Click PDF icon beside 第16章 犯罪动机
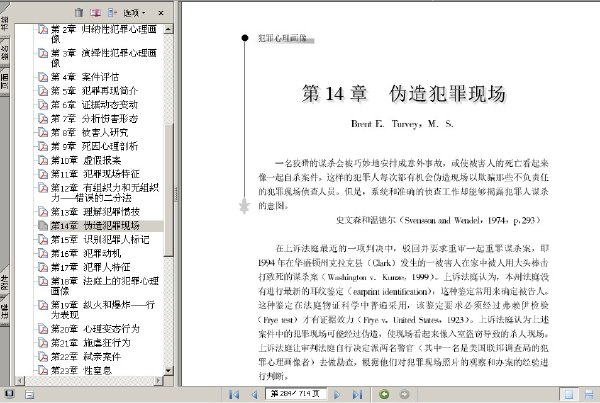Image resolution: width=600 pixels, height=403 pixels. (x=43, y=254)
